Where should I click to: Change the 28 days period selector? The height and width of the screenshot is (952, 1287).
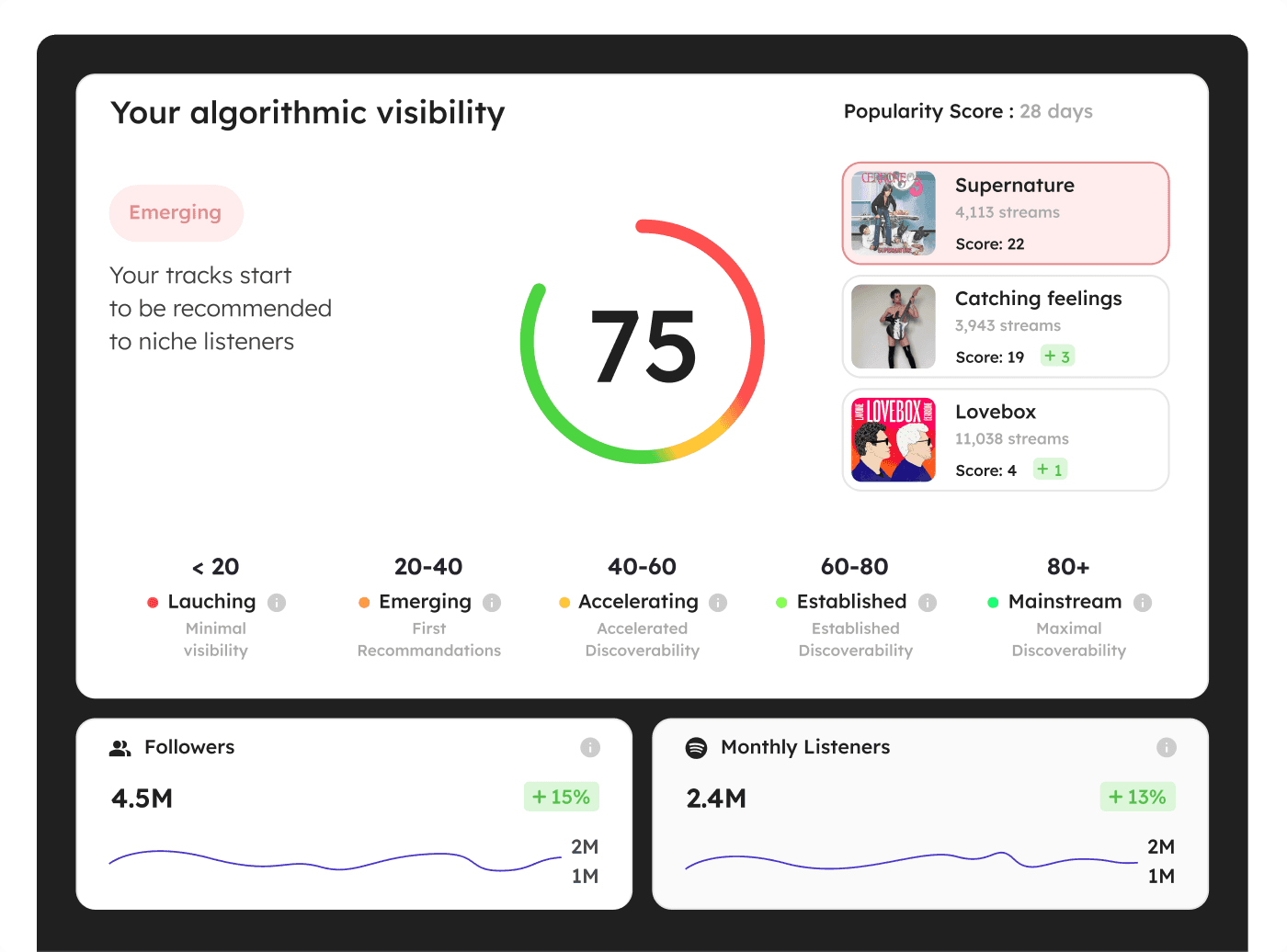[1055, 112]
